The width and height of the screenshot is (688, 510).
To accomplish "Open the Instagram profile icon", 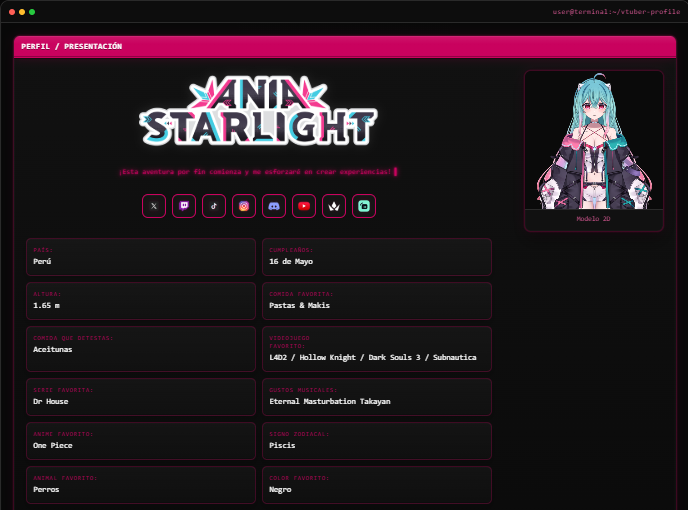I will pyautogui.click(x=244, y=206).
